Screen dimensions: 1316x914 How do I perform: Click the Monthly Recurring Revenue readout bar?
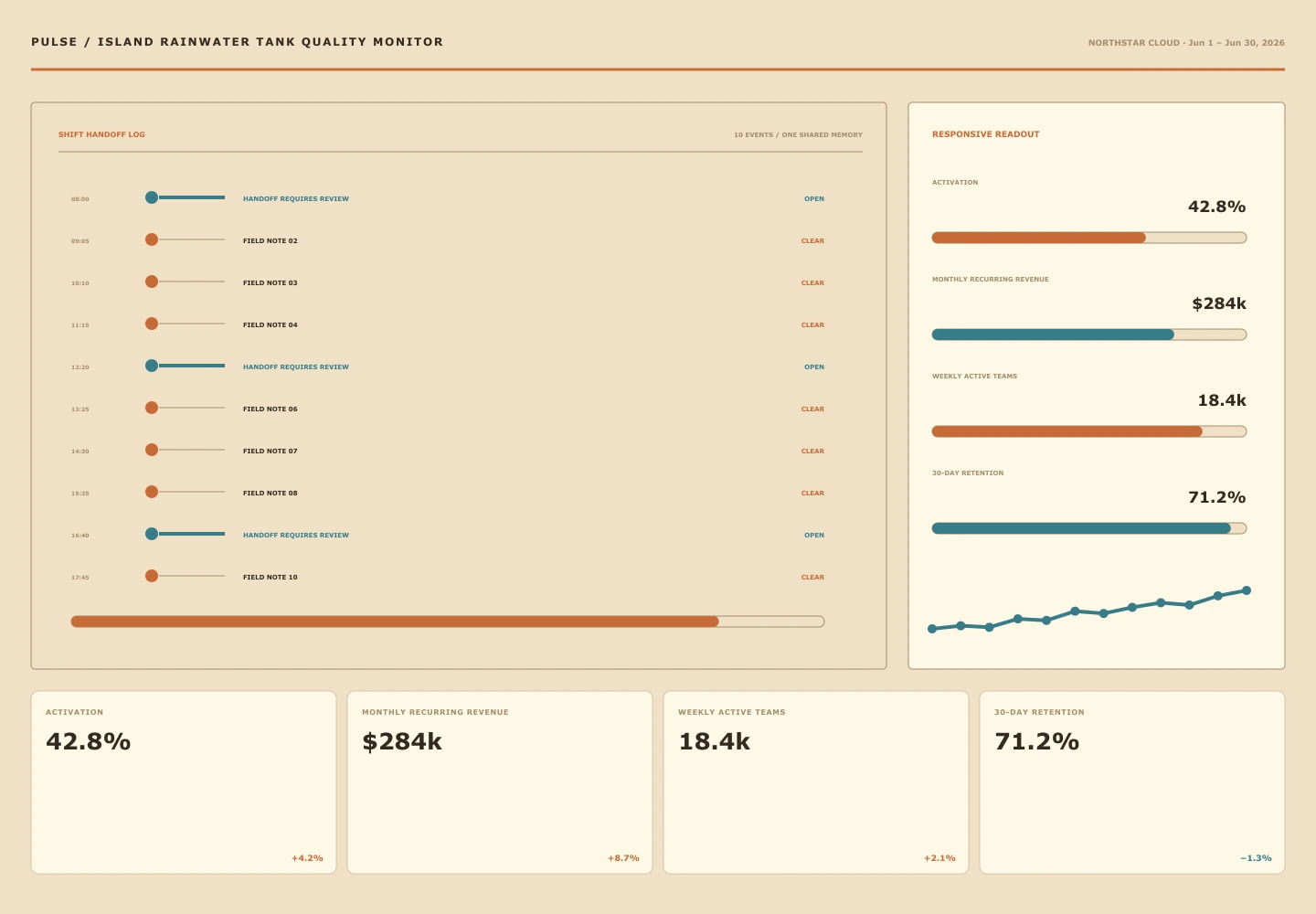click(x=1089, y=335)
